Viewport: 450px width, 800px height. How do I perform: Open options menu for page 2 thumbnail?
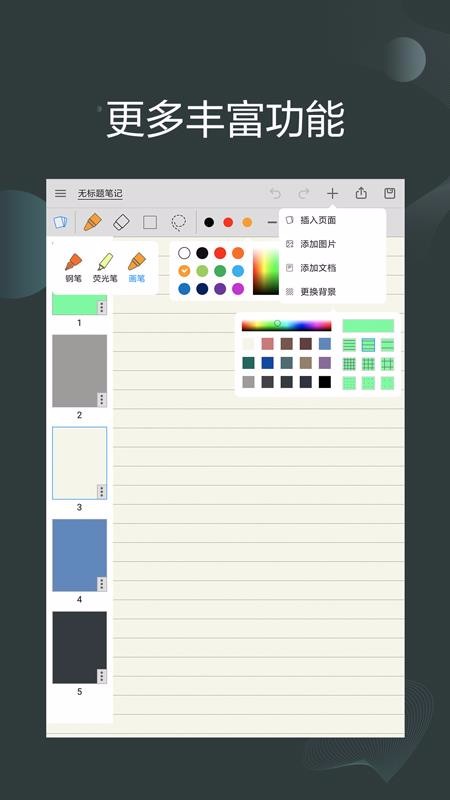pyautogui.click(x=102, y=400)
